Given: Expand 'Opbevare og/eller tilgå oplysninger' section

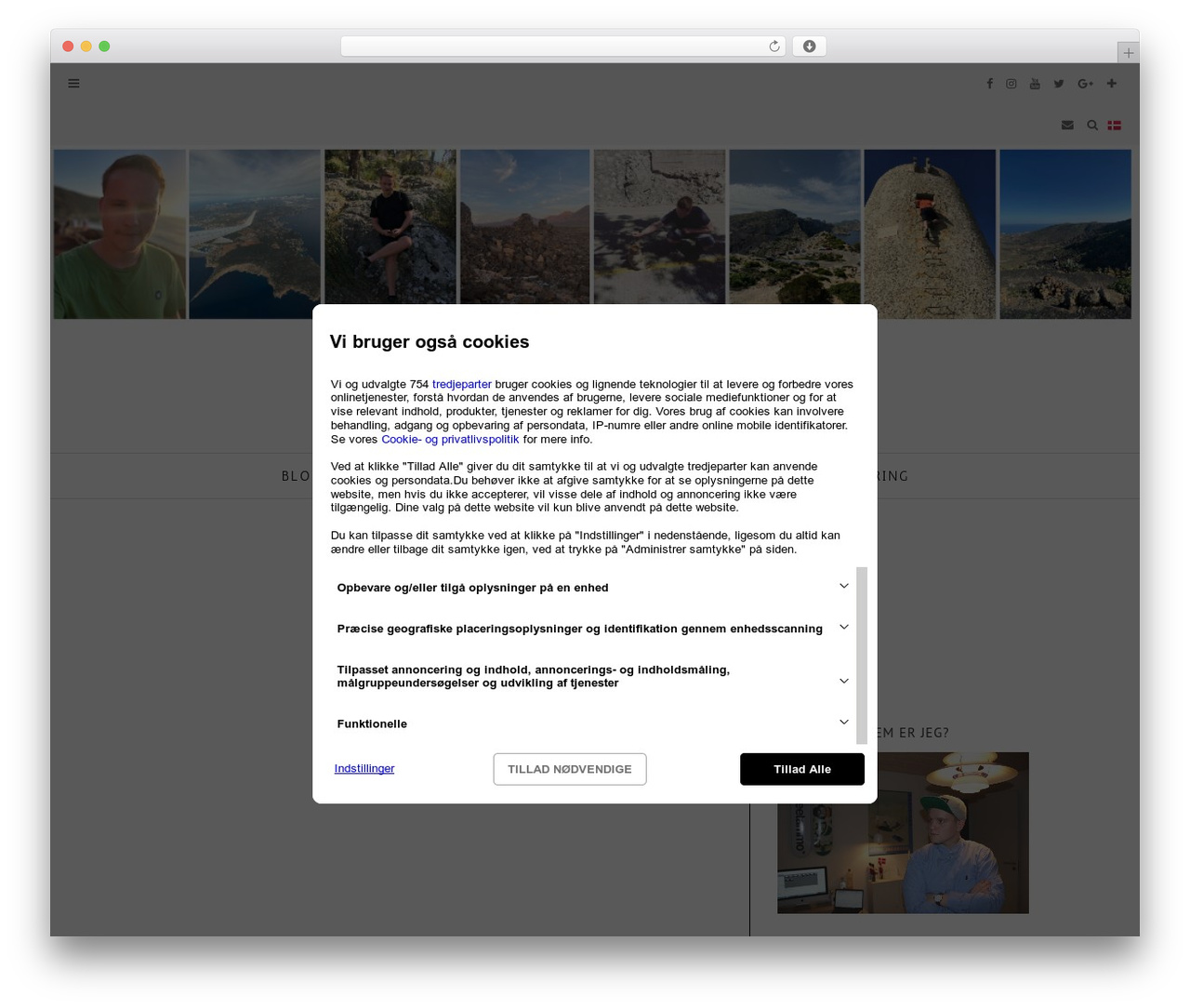Looking at the screenshot, I should pyautogui.click(x=592, y=587).
